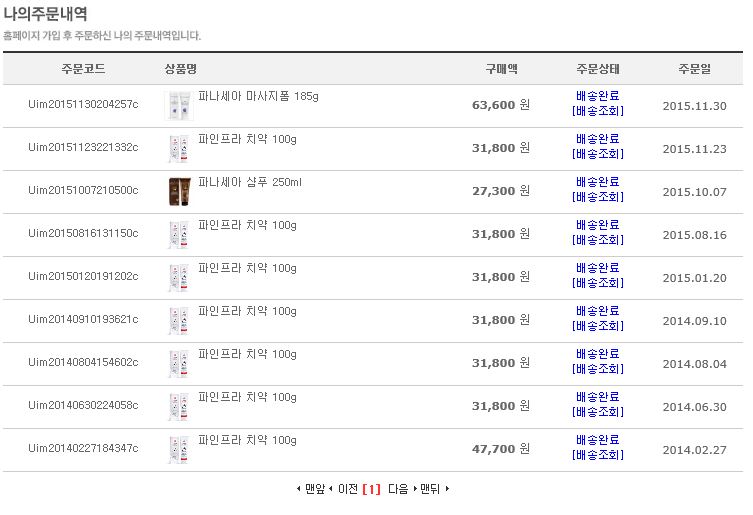The image size is (753, 515).
Task: Click order code Uim20140630224058c
Action: pos(83,406)
